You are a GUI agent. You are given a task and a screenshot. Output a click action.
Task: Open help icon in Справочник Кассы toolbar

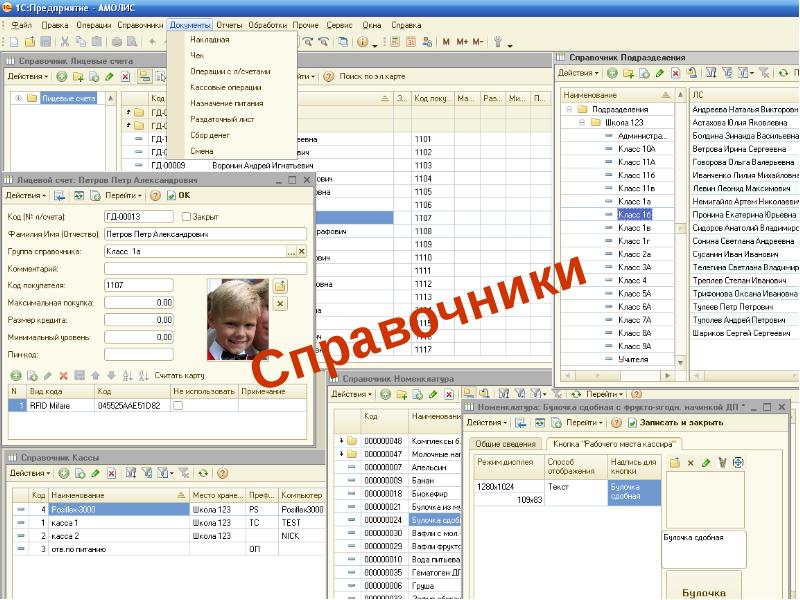coord(222,473)
